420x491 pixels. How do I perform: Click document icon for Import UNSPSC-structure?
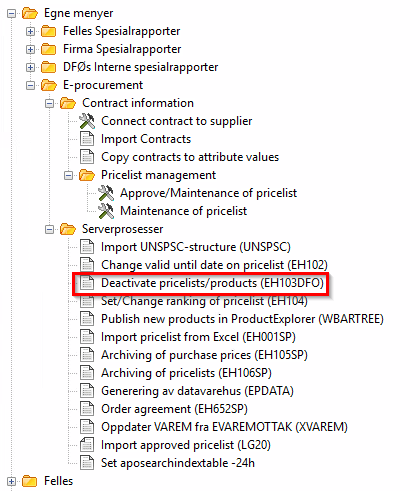click(x=87, y=247)
